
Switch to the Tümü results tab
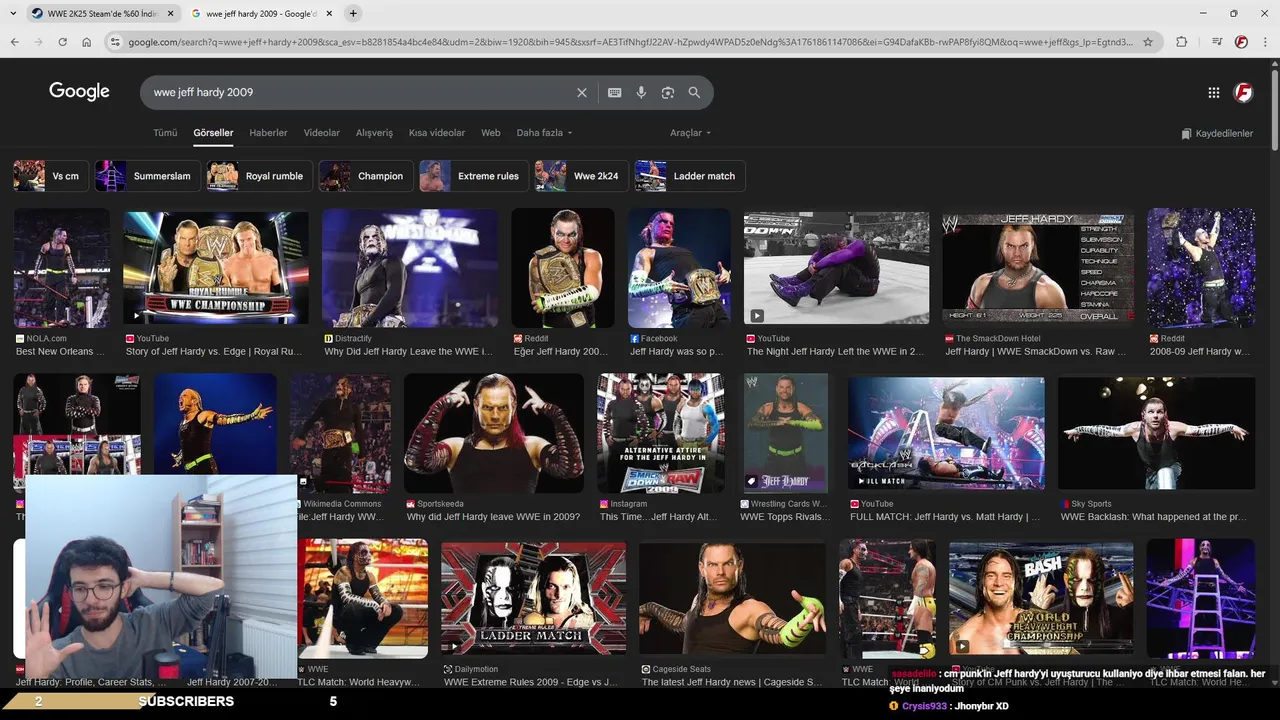click(165, 132)
